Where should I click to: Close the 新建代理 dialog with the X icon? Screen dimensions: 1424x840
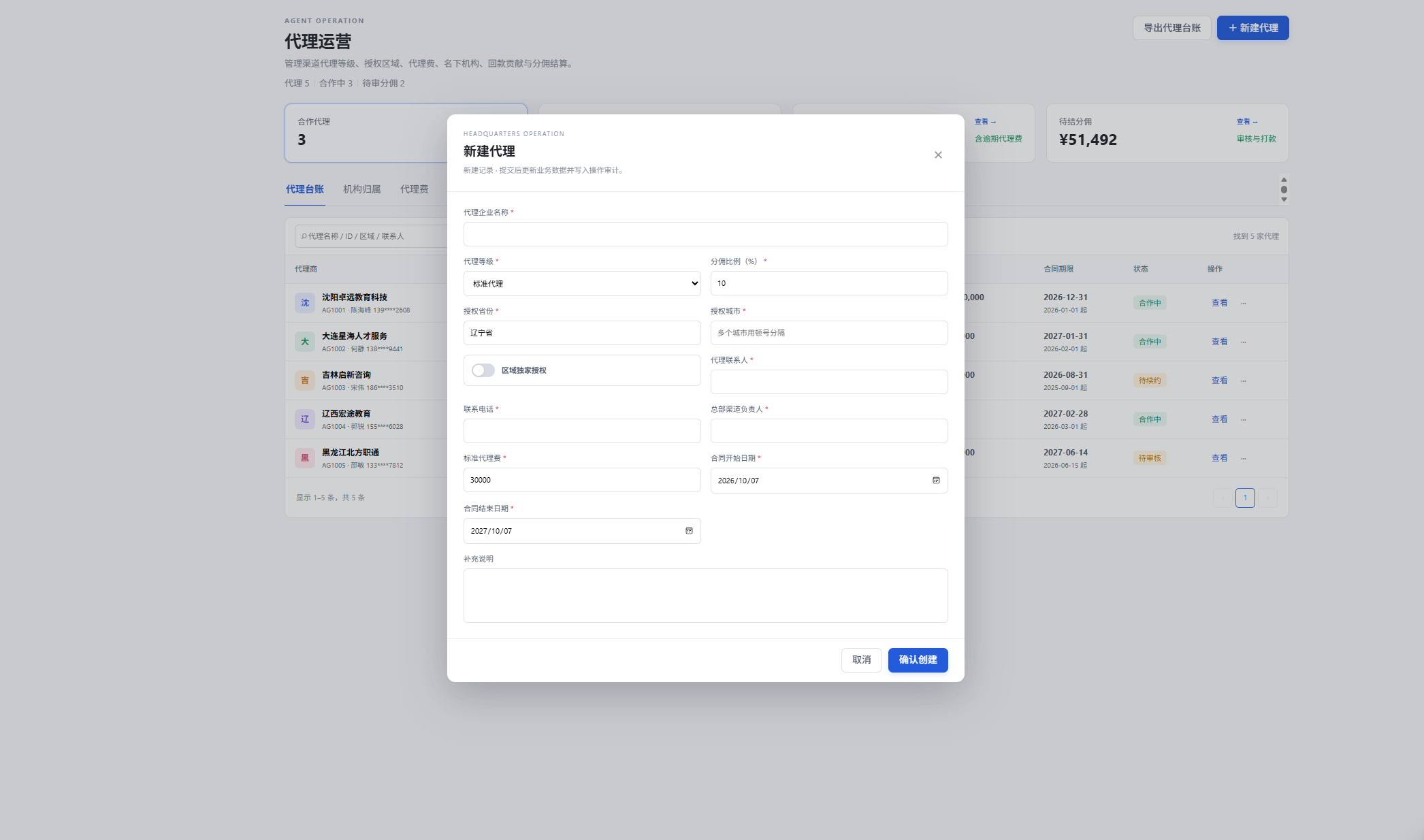click(938, 155)
